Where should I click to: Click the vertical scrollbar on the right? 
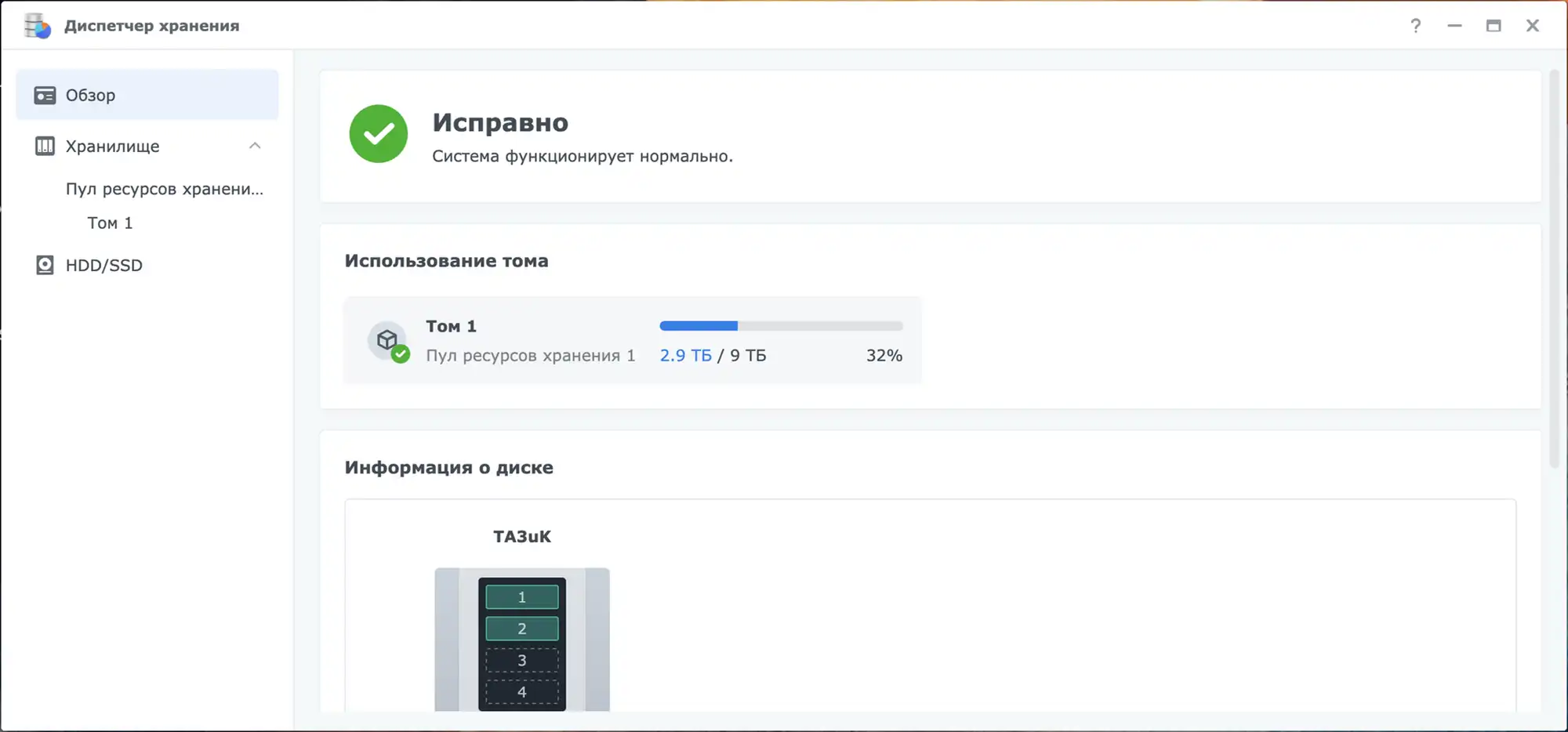[1554, 269]
